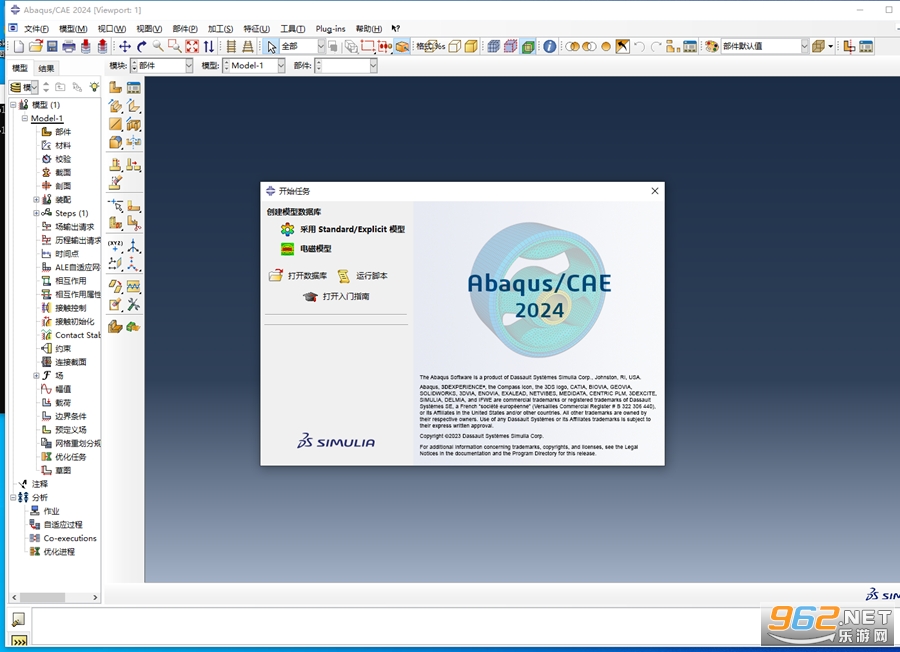The image size is (900, 652).
Task: Click the Repair tools wrench icon
Action: [x=134, y=304]
